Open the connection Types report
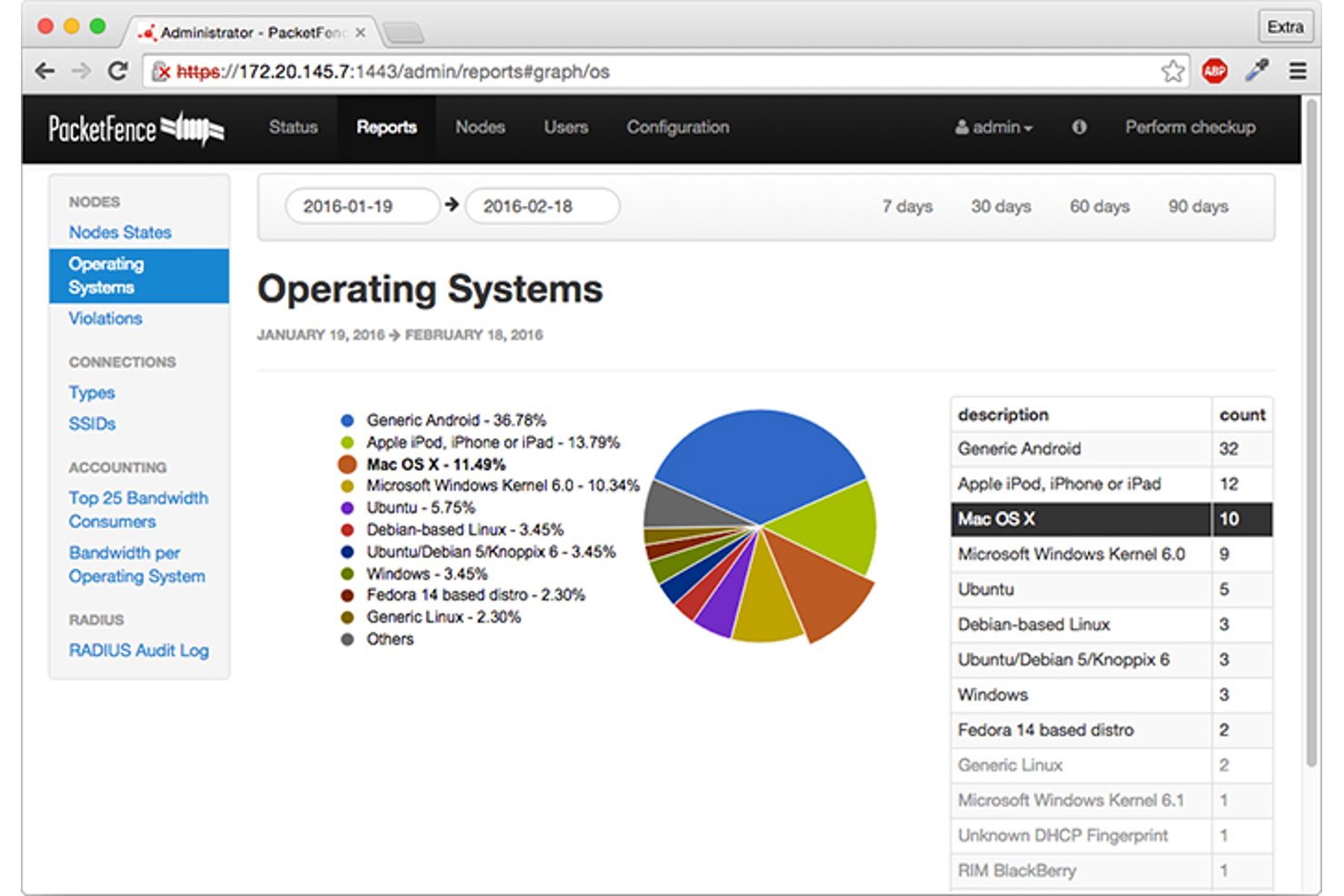Image resolution: width=1344 pixels, height=896 pixels. 92,393
